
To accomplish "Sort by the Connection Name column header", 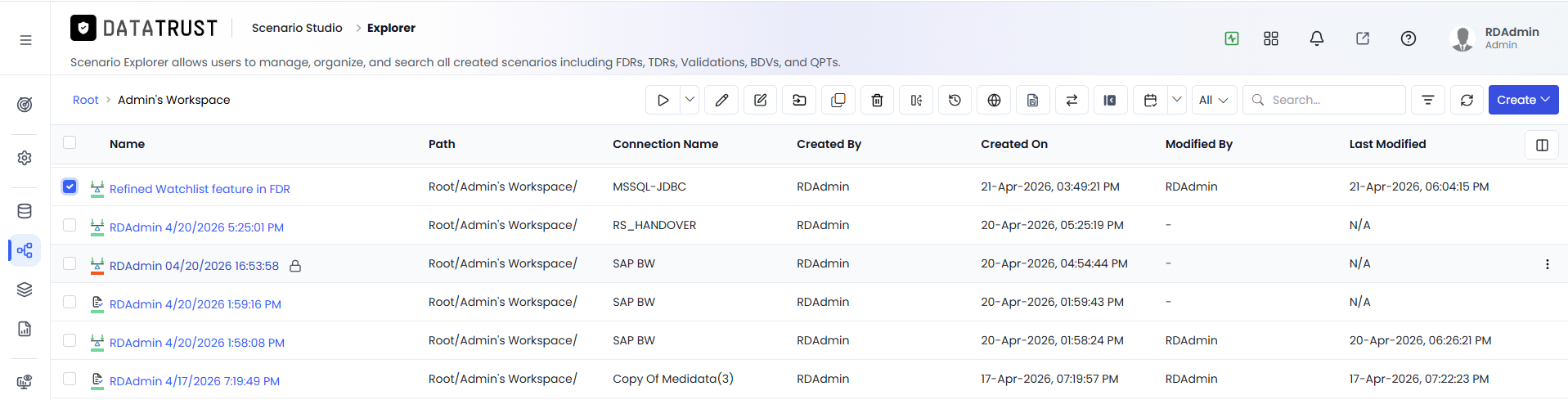I will [665, 144].
